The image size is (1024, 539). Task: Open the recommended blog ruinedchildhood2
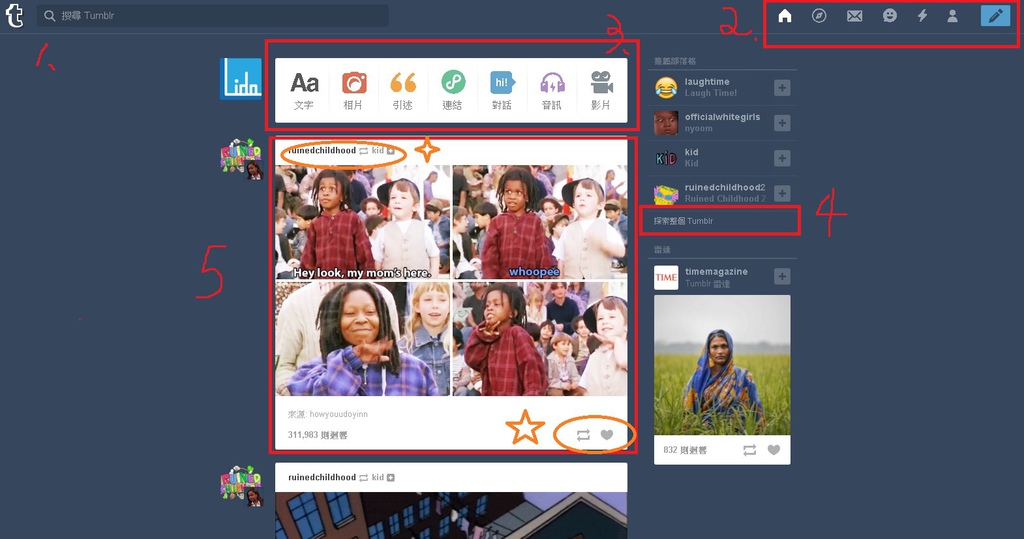coord(725,188)
